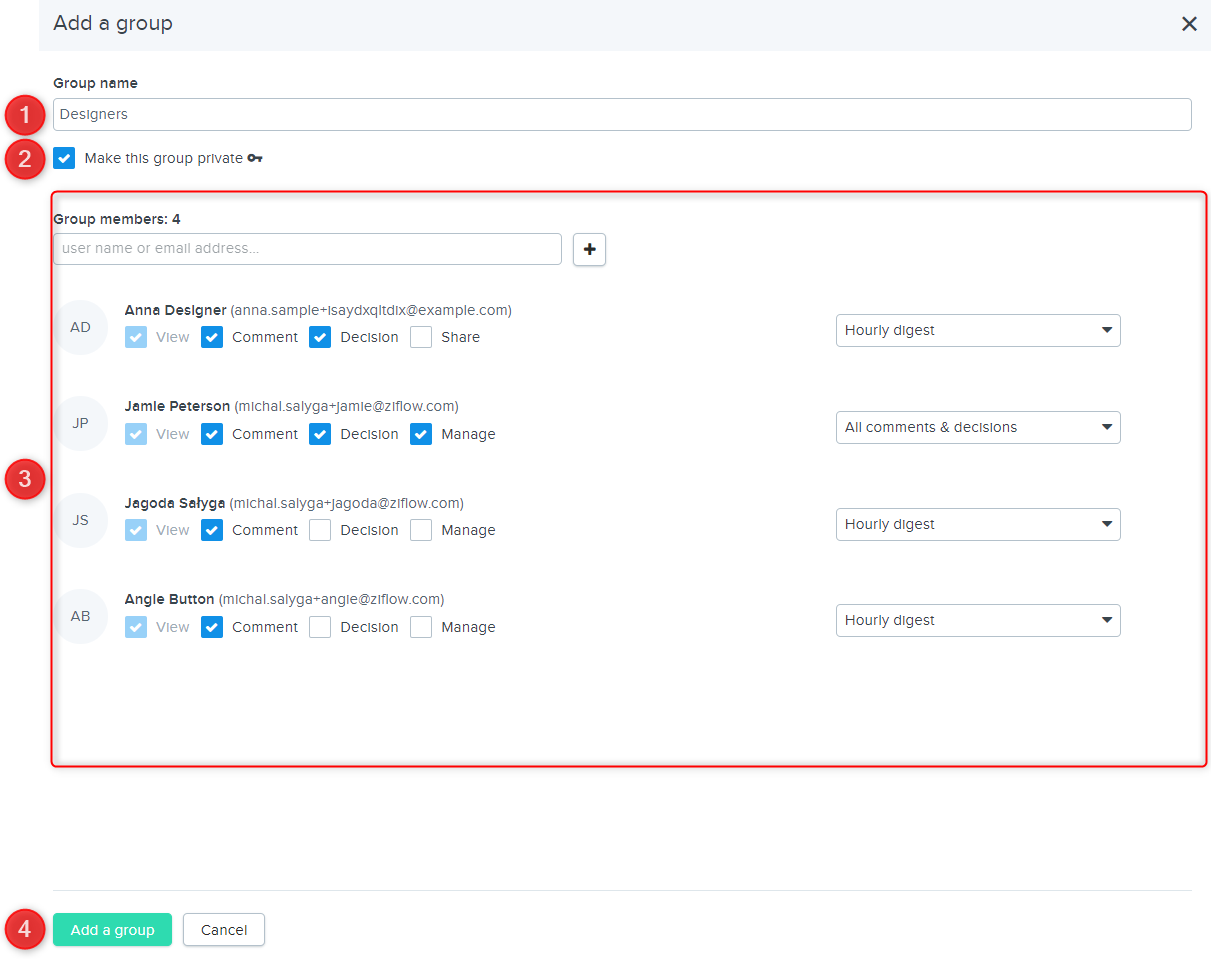Click the Anna Designer name text
1211x959 pixels.
175,310
